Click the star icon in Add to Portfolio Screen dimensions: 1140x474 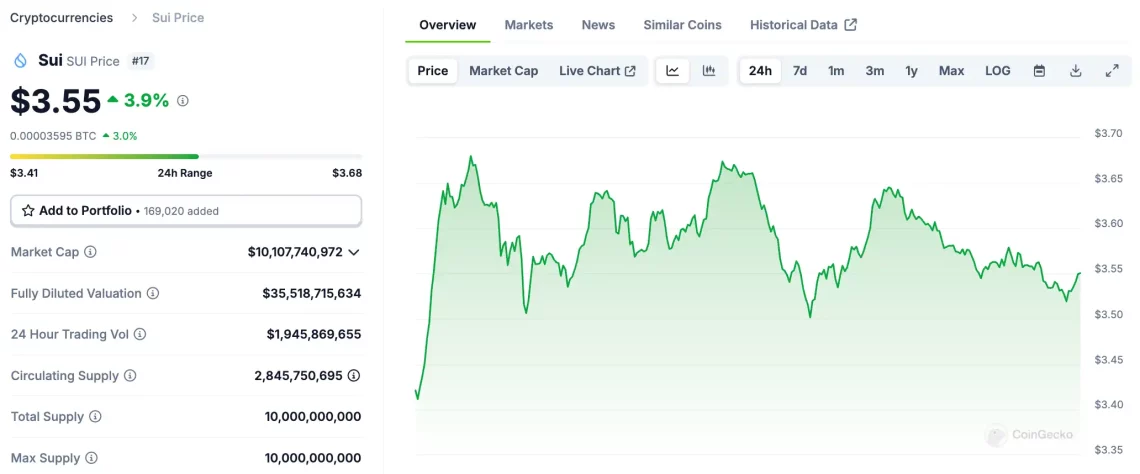click(x=28, y=211)
